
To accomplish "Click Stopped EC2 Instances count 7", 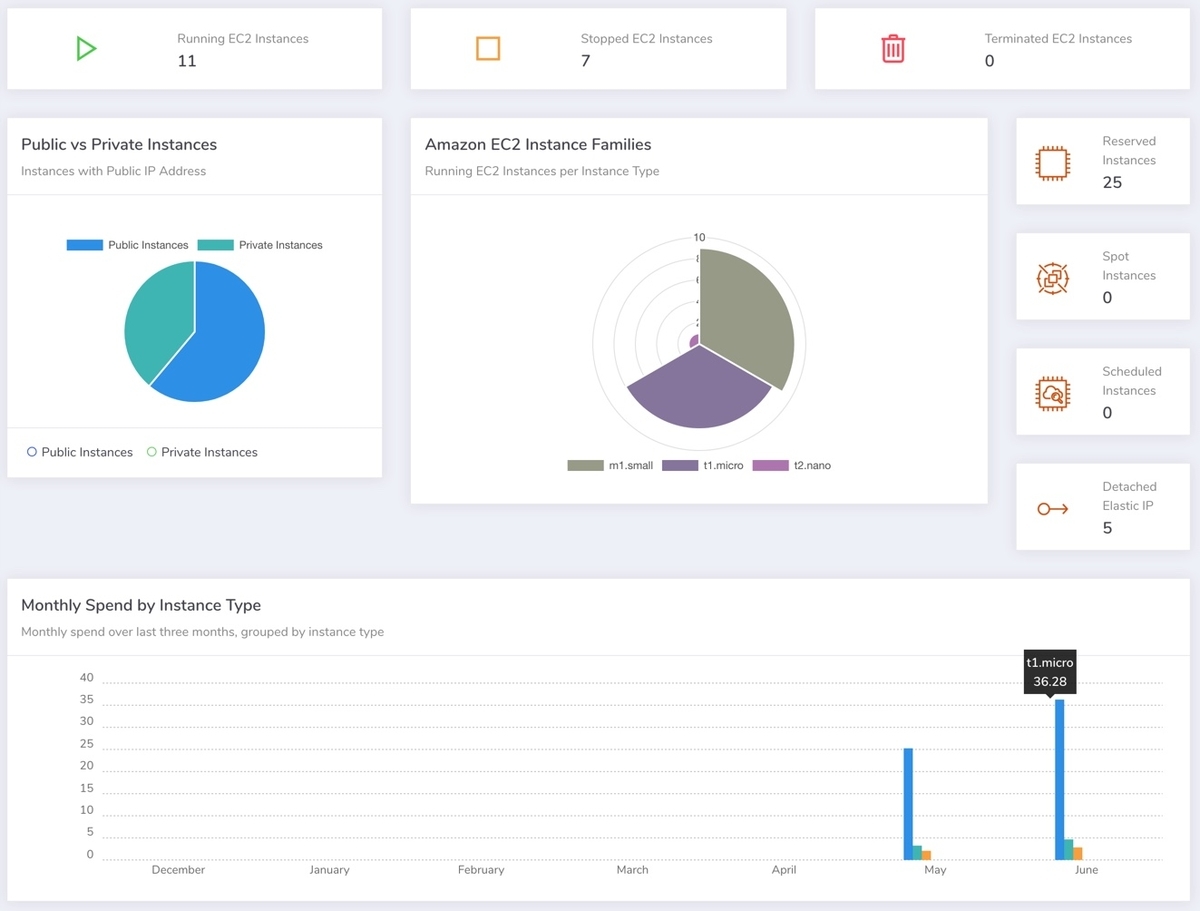I will [585, 61].
